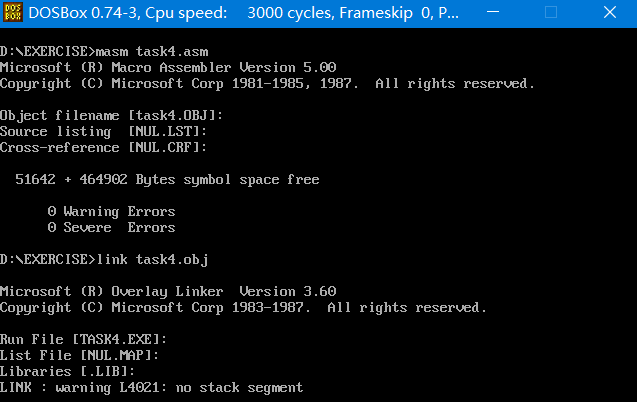Click the Source listing [NUL.LST] prompt
The width and height of the screenshot is (637, 402).
(103, 131)
